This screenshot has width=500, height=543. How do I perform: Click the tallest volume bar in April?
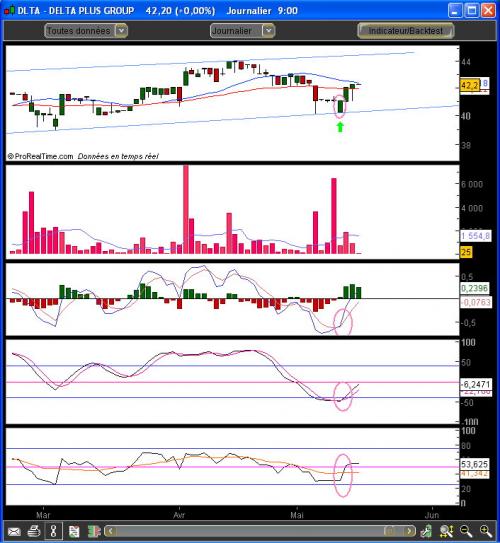point(186,210)
